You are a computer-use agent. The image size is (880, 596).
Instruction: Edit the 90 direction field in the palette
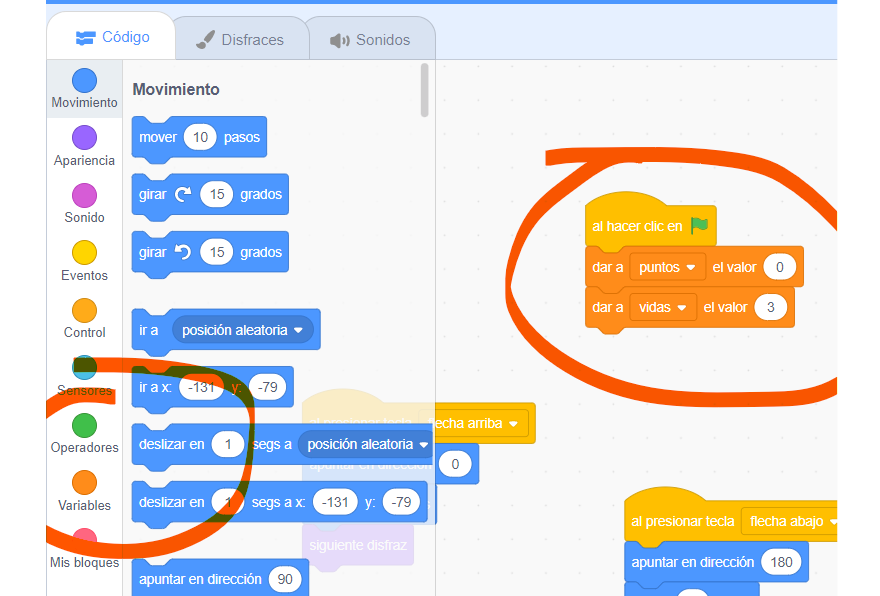click(285, 579)
